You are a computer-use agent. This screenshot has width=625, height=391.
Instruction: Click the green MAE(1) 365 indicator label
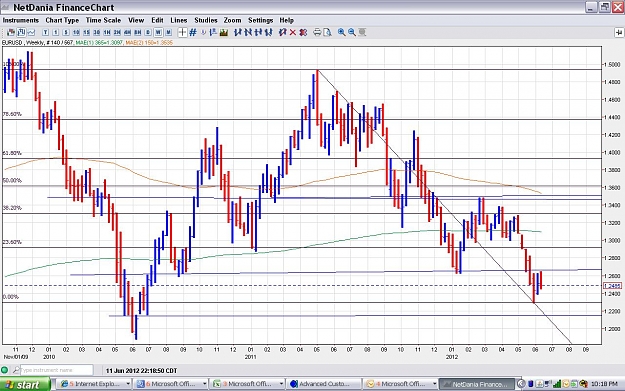(99, 42)
